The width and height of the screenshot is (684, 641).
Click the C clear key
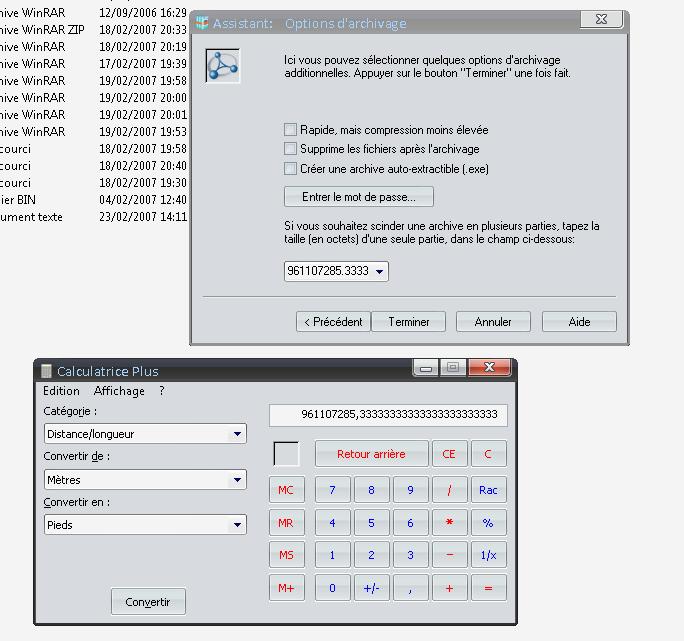click(488, 454)
